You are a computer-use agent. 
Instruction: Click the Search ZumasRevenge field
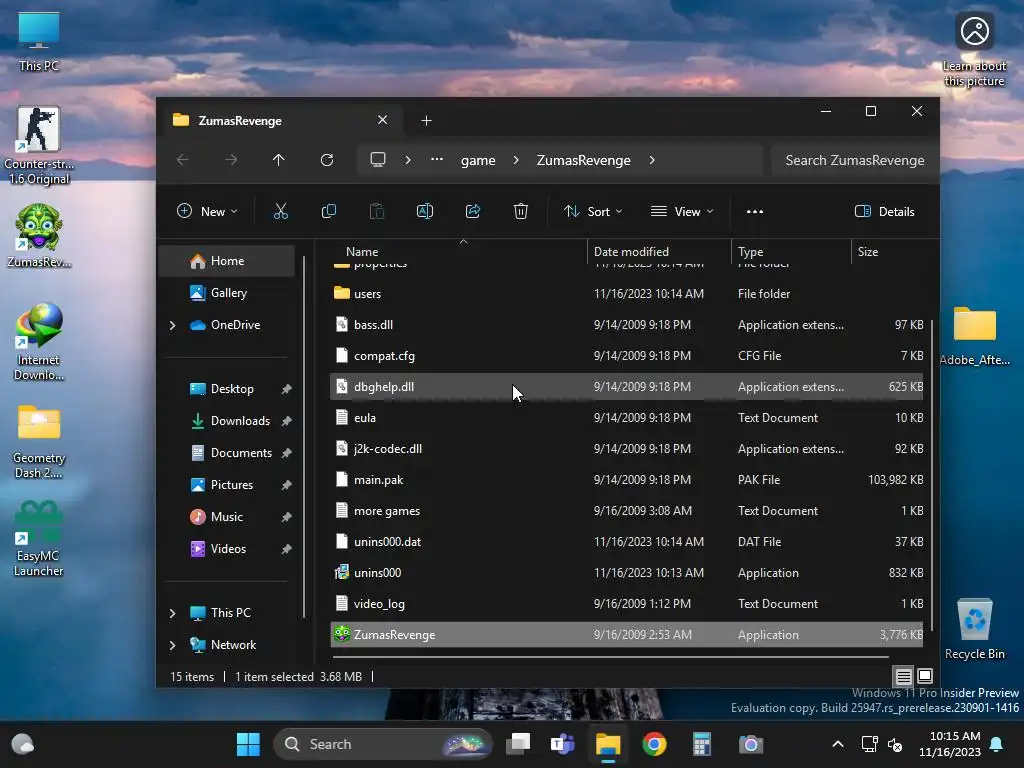(854, 160)
